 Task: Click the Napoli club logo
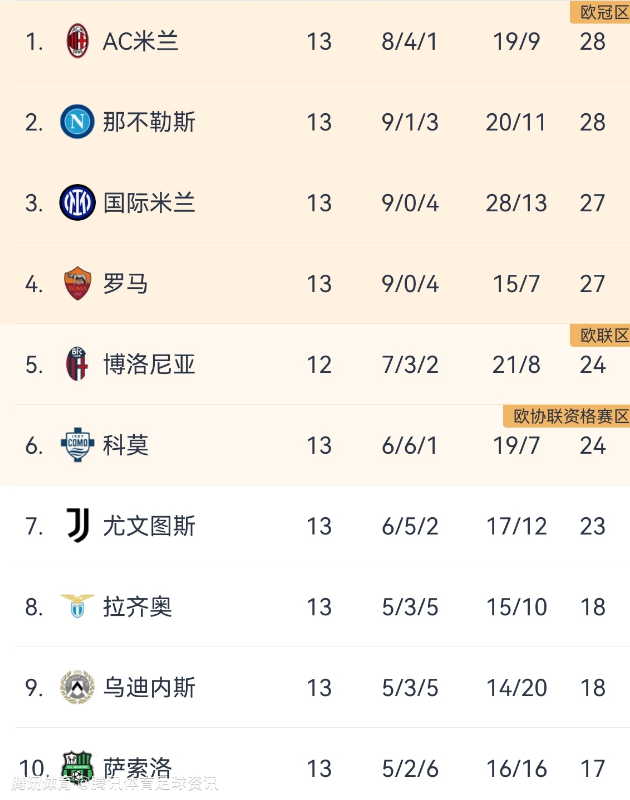point(77,122)
